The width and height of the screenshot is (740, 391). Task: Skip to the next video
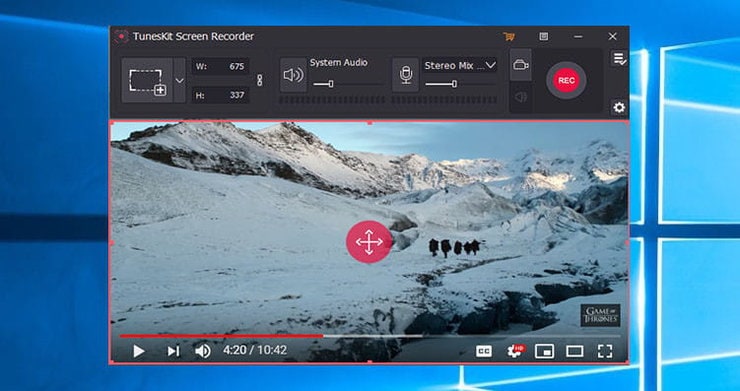pos(173,351)
